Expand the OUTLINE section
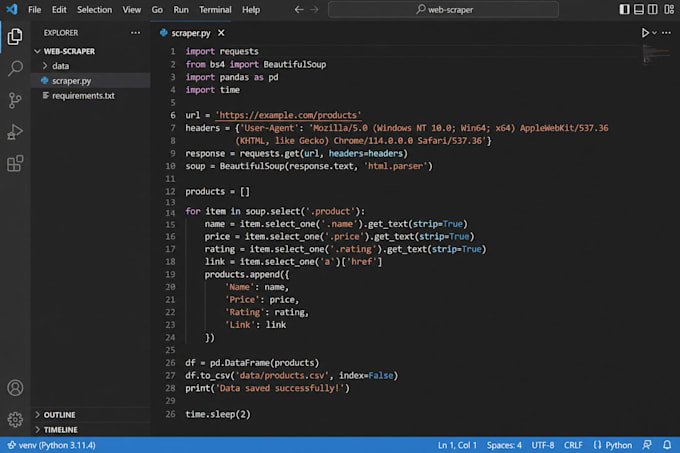This screenshot has width=680, height=453. pyautogui.click(x=59, y=415)
